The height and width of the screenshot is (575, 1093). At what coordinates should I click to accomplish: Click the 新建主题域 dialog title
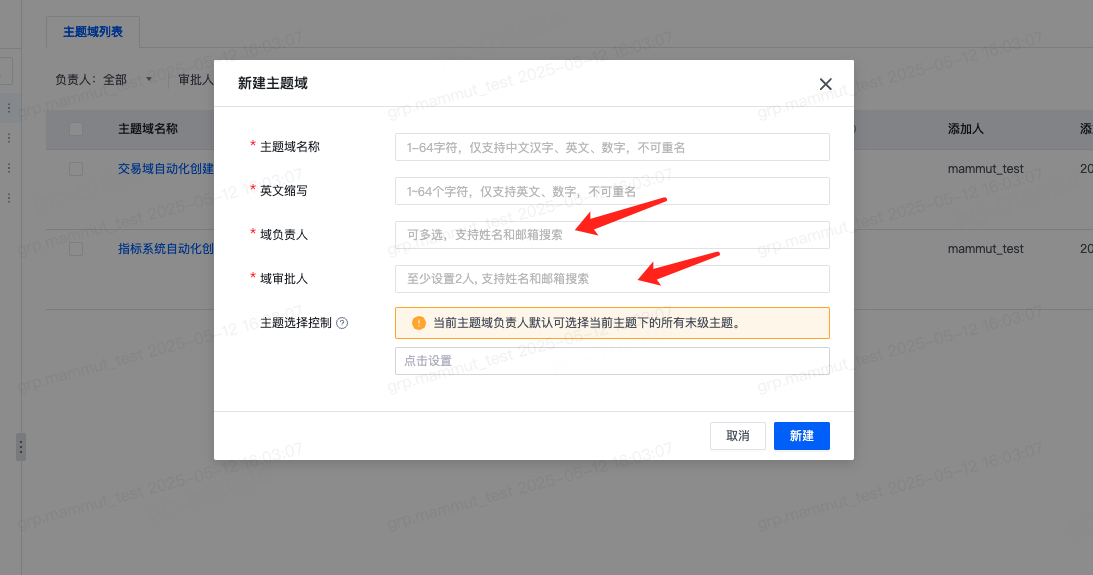coord(273,84)
